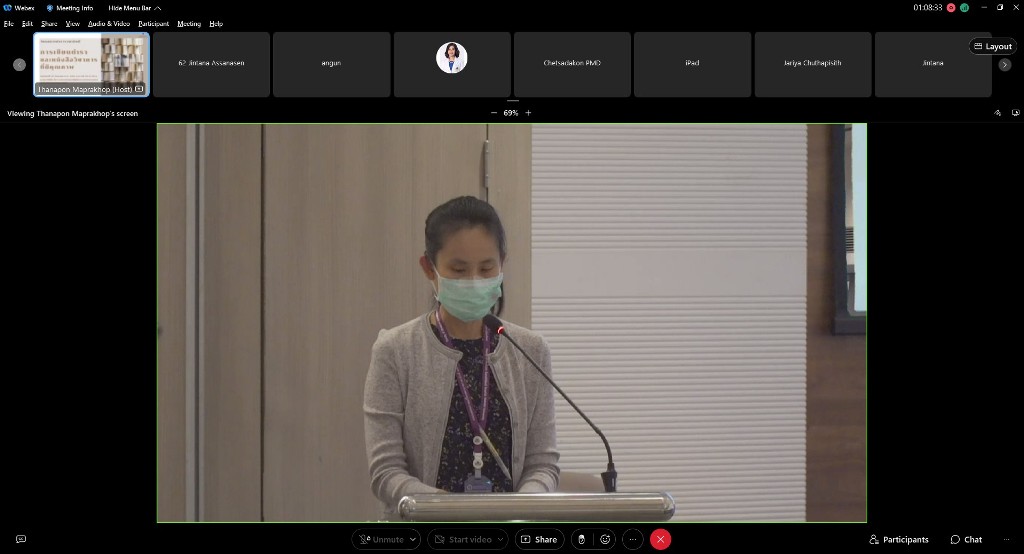1024x554 pixels.
Task: Expand video options arrow beside Start video
Action: click(501, 539)
